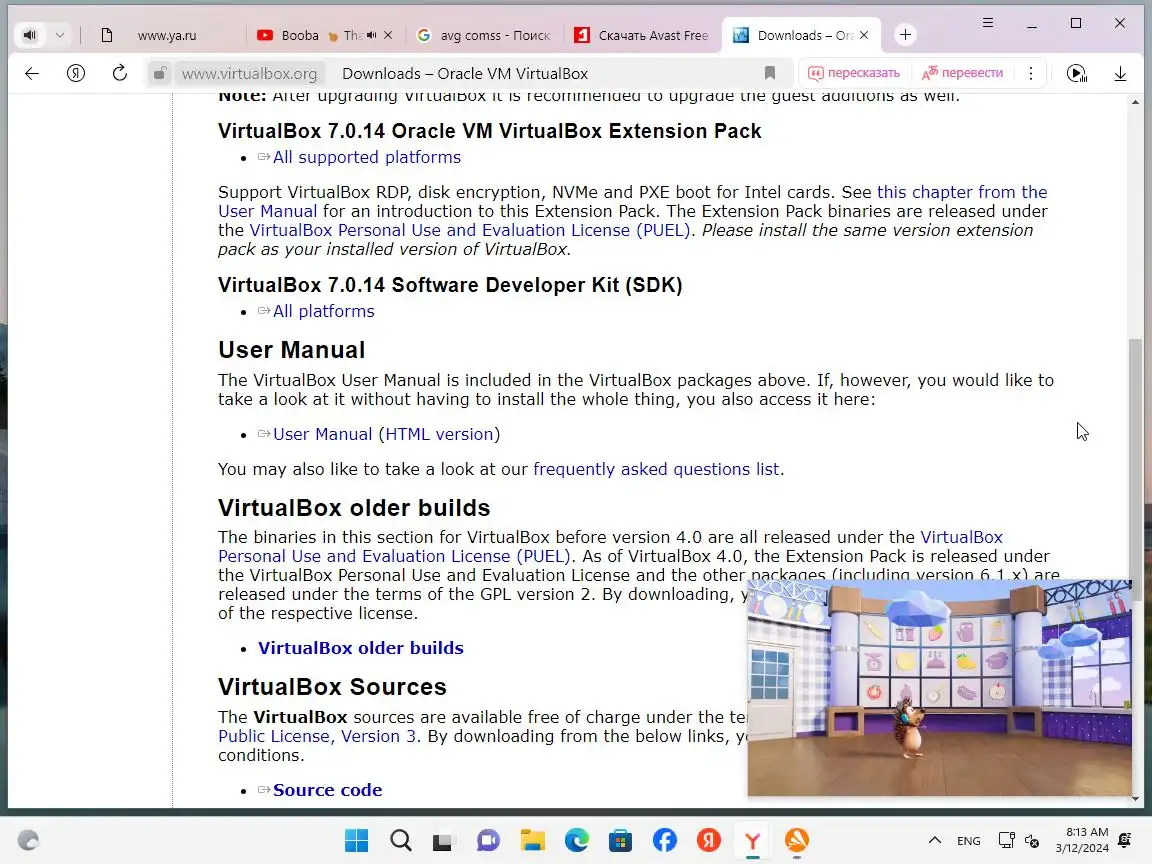This screenshot has width=1152, height=864.
Task: Open Microsoft Store from the taskbar
Action: [621, 840]
